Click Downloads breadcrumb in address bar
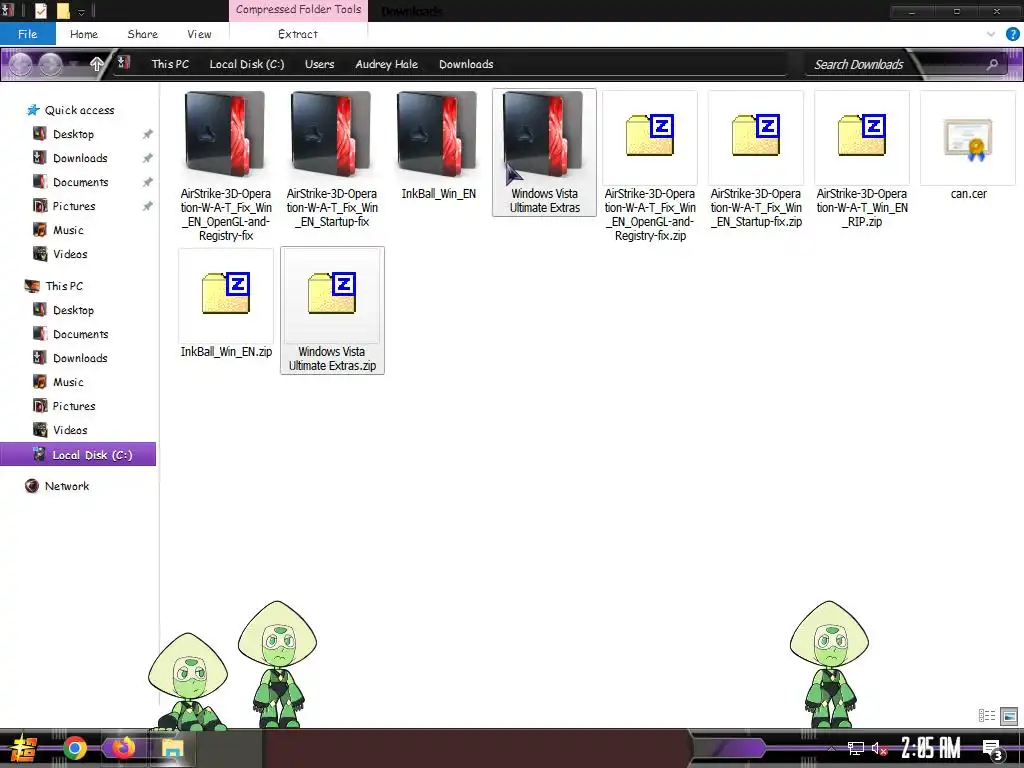The height and width of the screenshot is (768, 1024). coord(466,64)
